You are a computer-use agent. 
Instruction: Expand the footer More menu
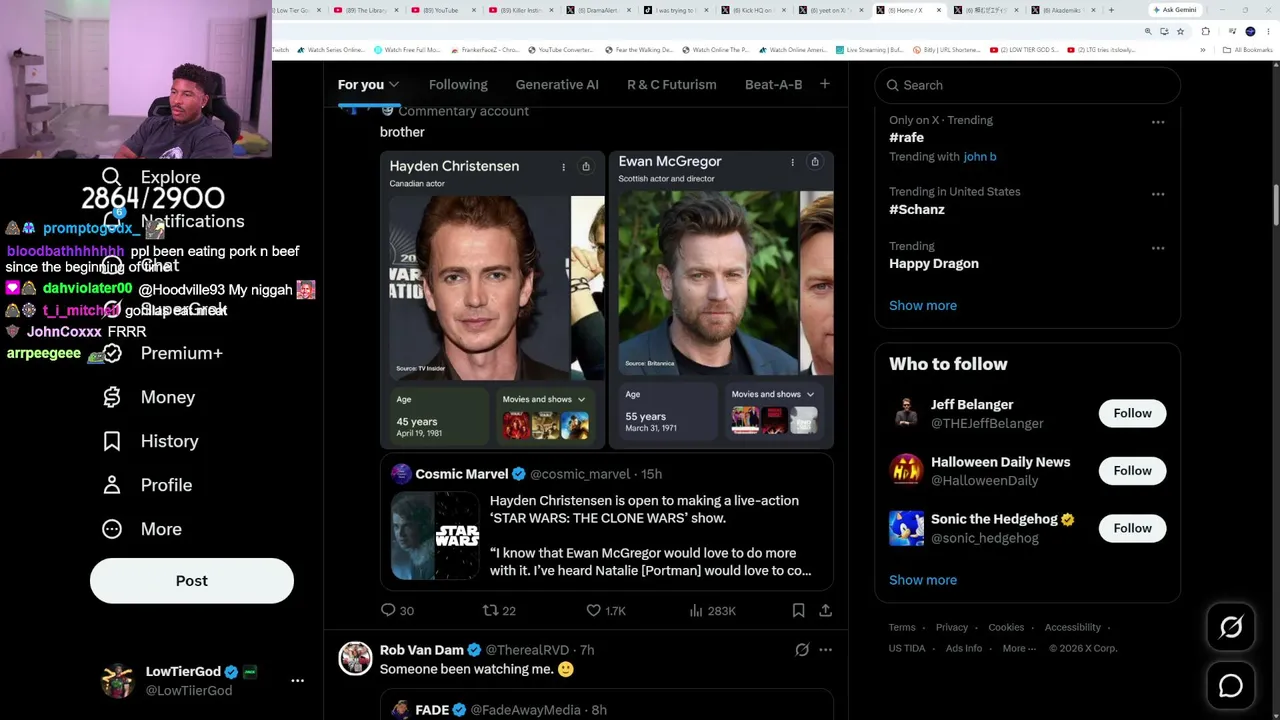[x=1020, y=649]
